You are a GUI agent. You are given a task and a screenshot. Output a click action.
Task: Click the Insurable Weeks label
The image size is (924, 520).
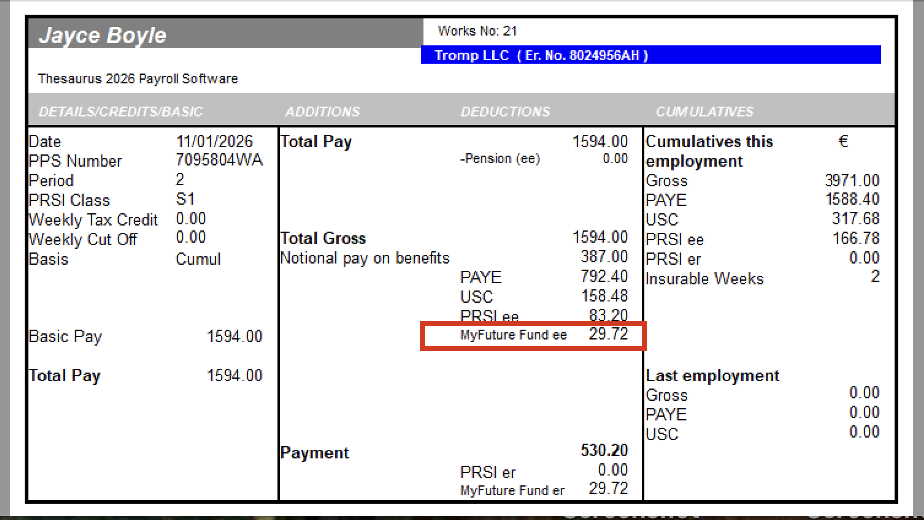(704, 278)
